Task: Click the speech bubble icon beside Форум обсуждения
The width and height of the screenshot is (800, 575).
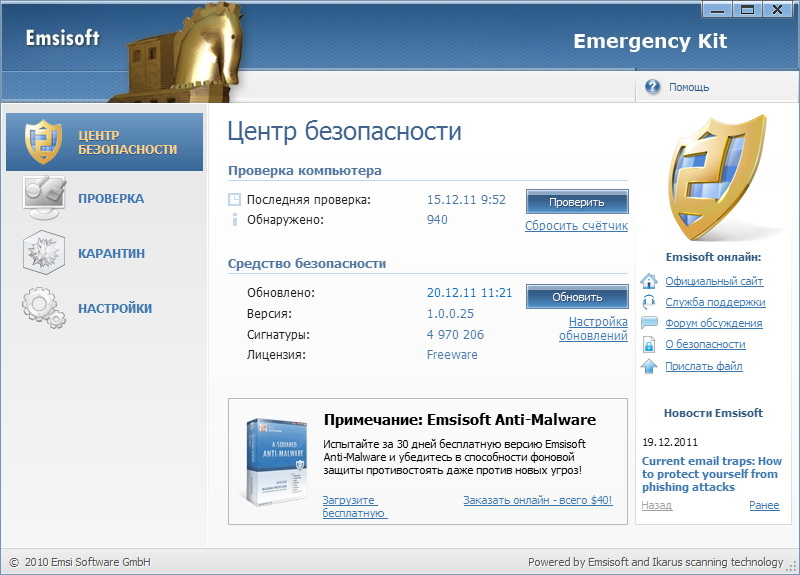Action: (649, 323)
